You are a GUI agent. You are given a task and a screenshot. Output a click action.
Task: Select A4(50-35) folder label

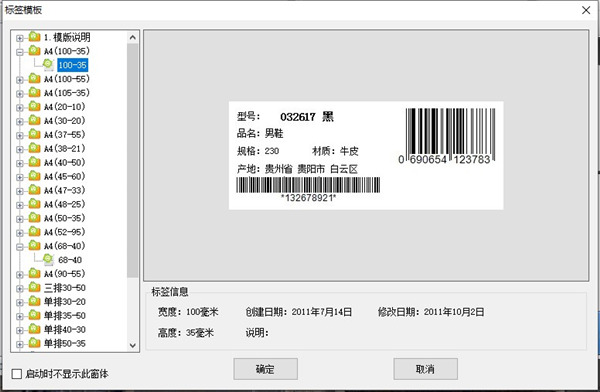[x=64, y=218]
